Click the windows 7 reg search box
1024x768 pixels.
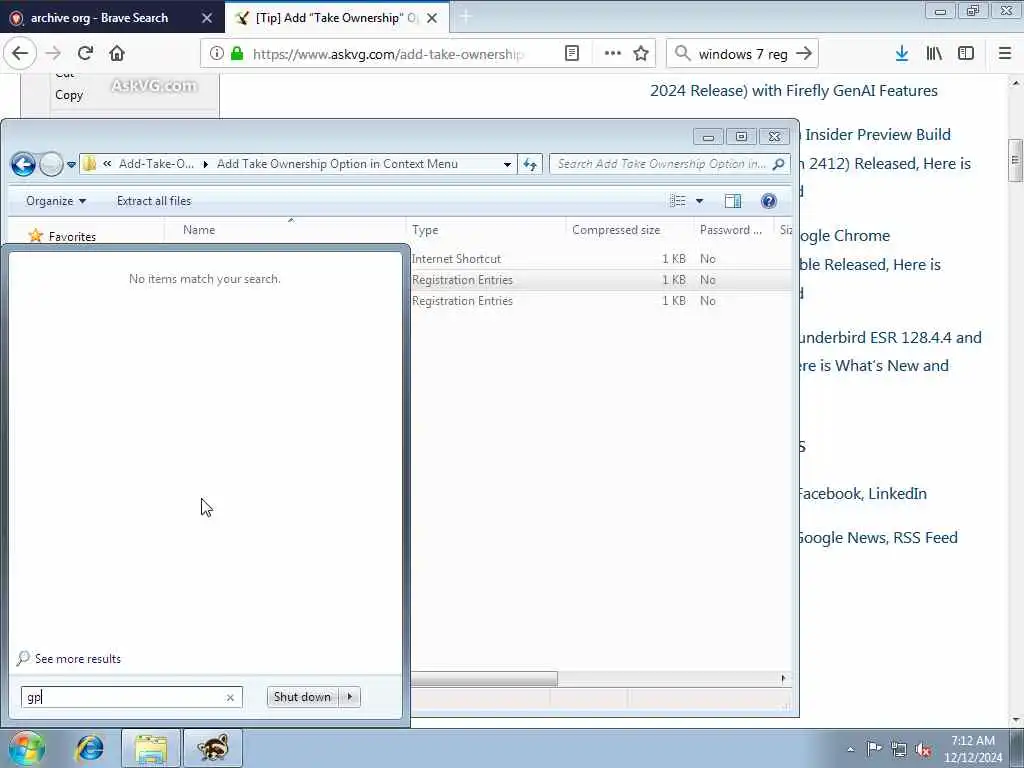[x=742, y=54]
